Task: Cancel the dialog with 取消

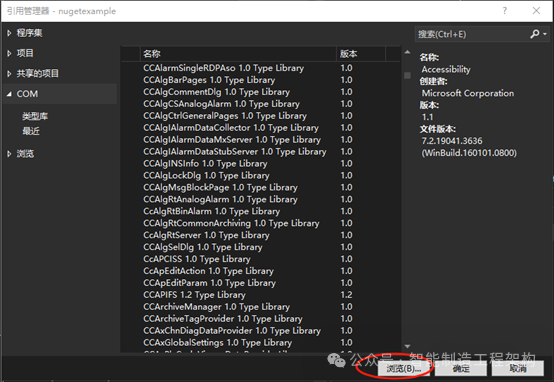Action: pyautogui.click(x=518, y=369)
